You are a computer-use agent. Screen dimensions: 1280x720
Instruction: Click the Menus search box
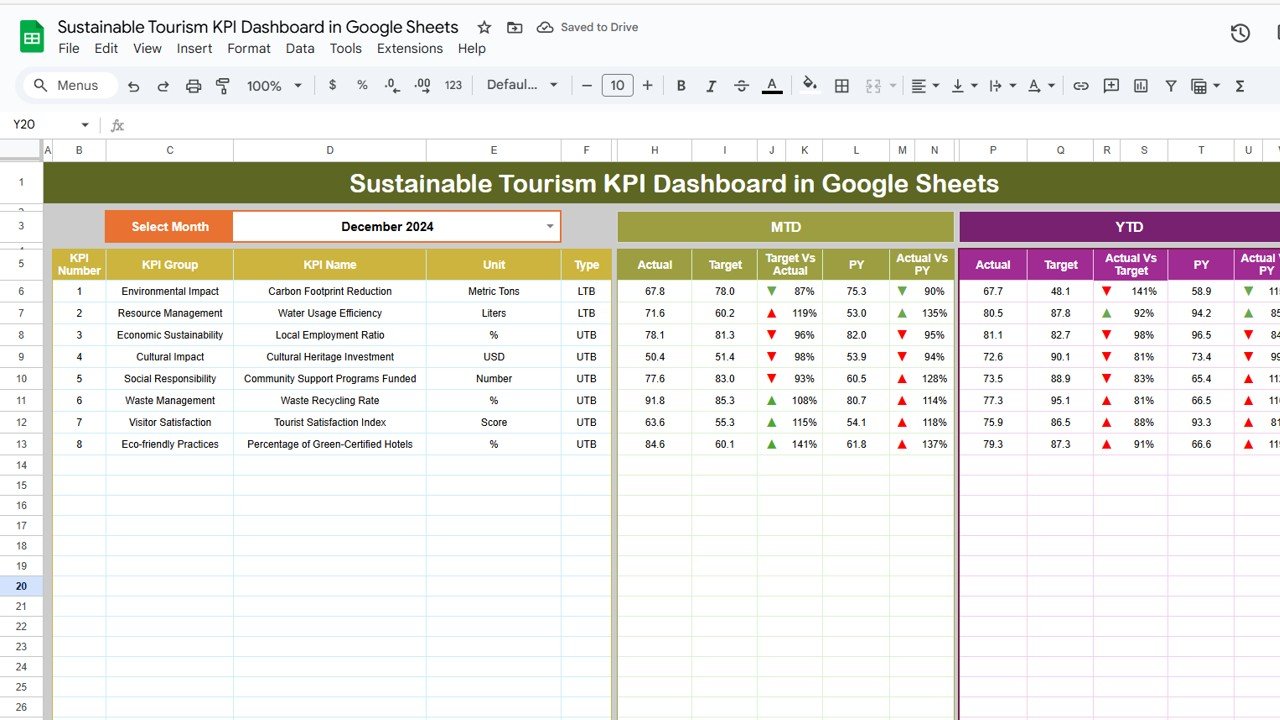(x=70, y=86)
